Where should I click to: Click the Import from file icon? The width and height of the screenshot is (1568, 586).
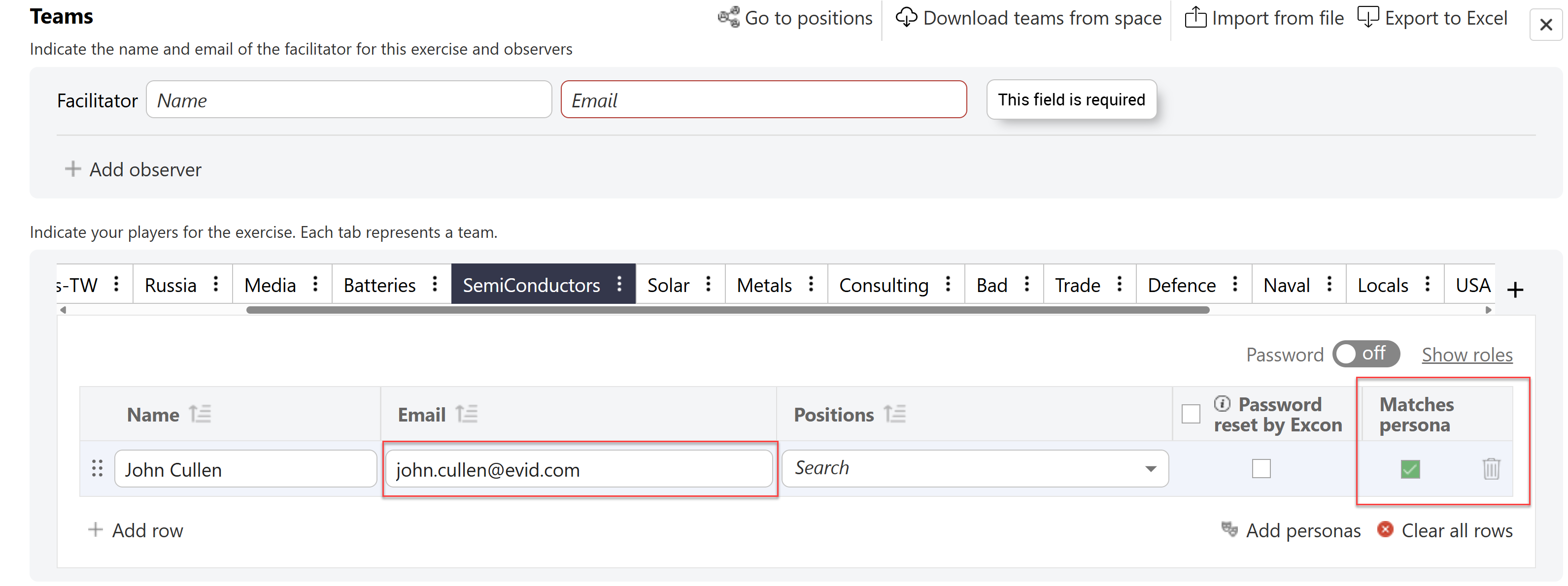tap(1195, 17)
